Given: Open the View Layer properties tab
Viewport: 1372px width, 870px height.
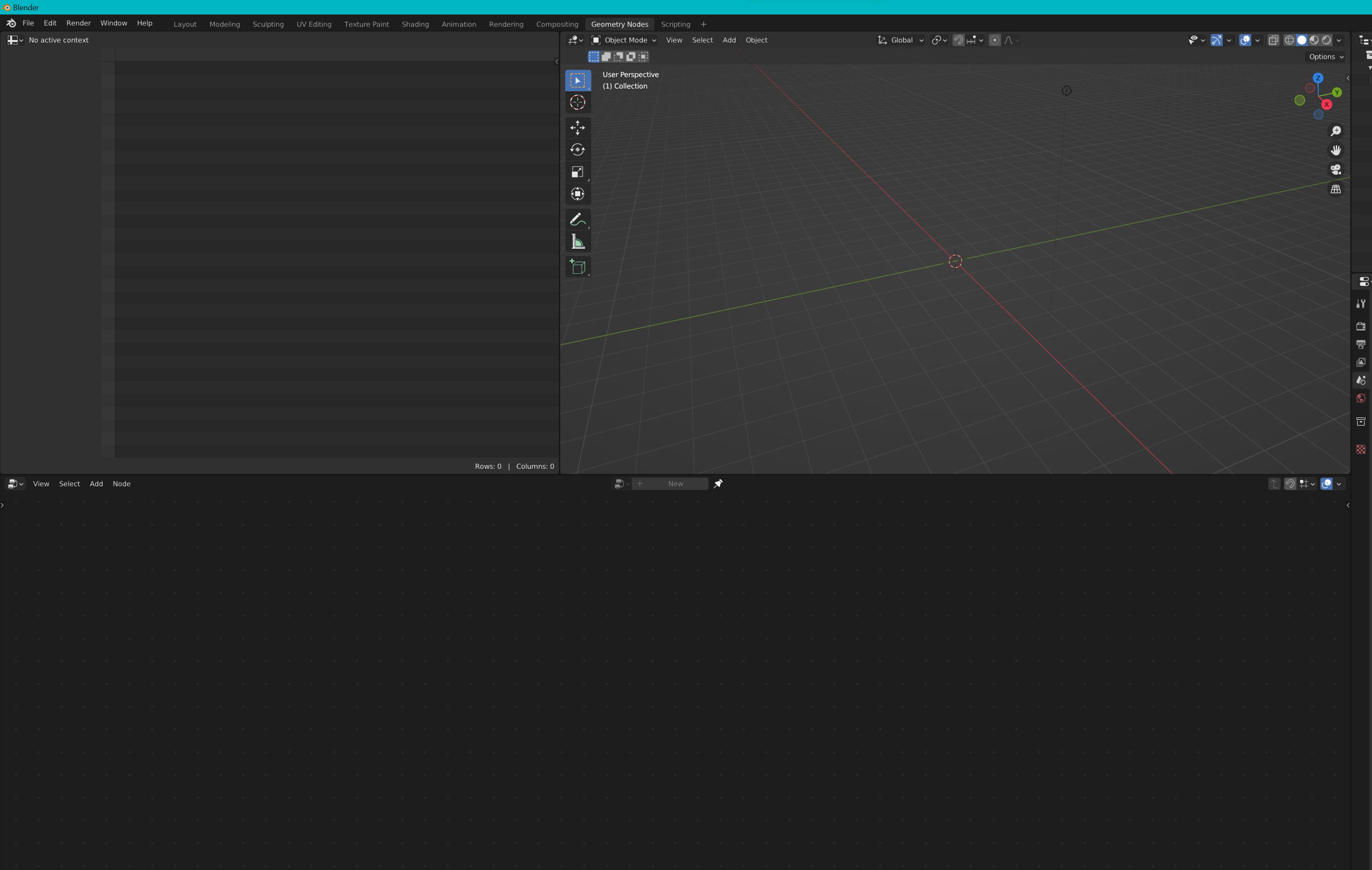Looking at the screenshot, I should pos(1361,362).
